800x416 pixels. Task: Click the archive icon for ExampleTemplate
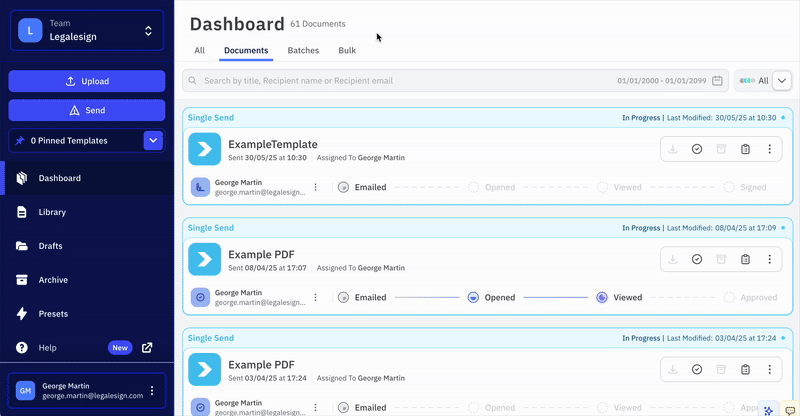[x=721, y=149]
